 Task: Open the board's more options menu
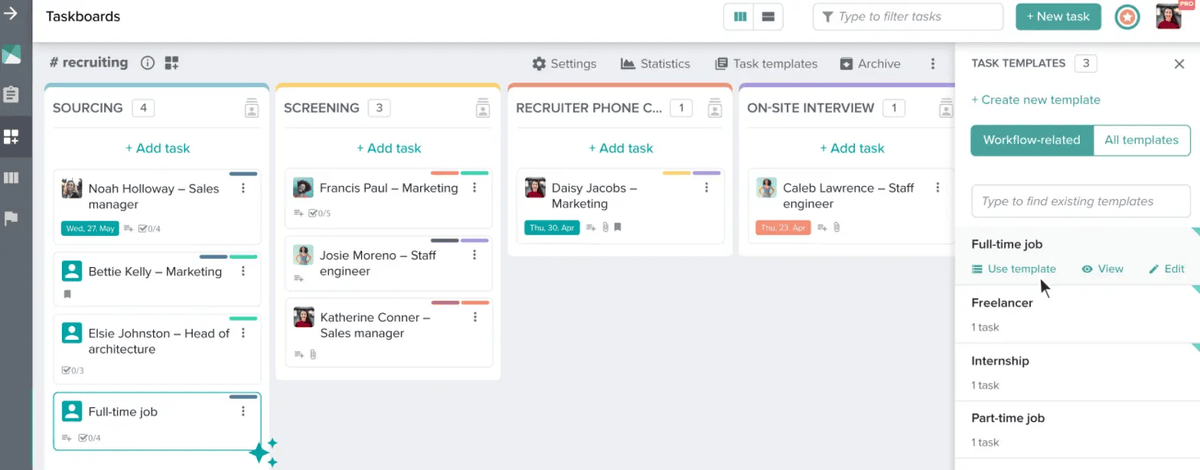[x=933, y=64]
